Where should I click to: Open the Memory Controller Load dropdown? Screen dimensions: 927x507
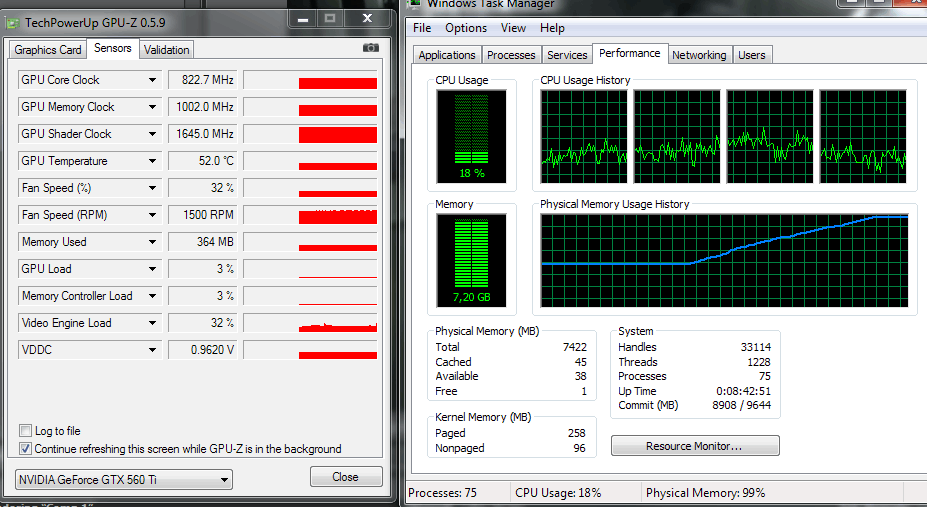click(x=153, y=296)
